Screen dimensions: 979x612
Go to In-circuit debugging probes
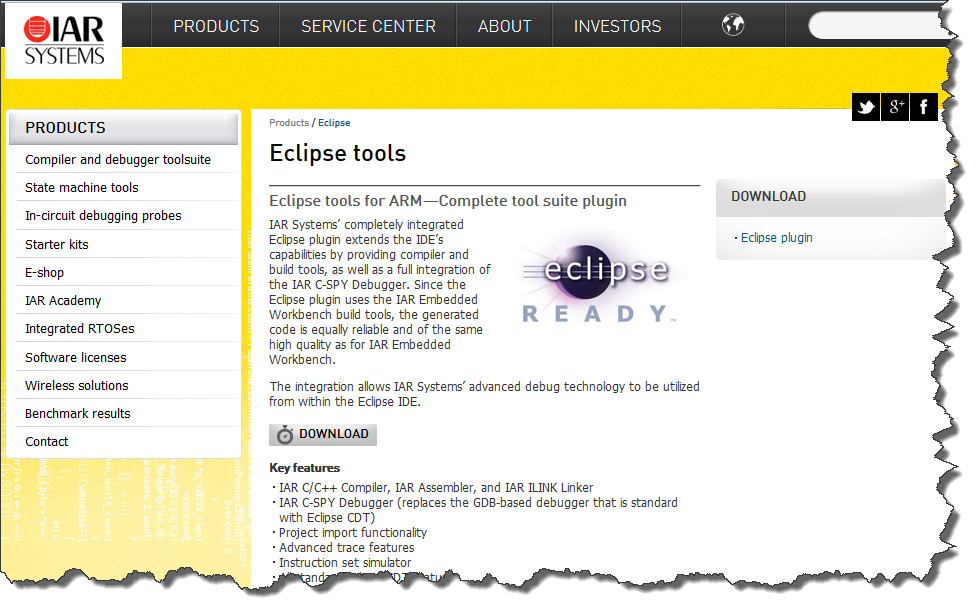tap(103, 216)
